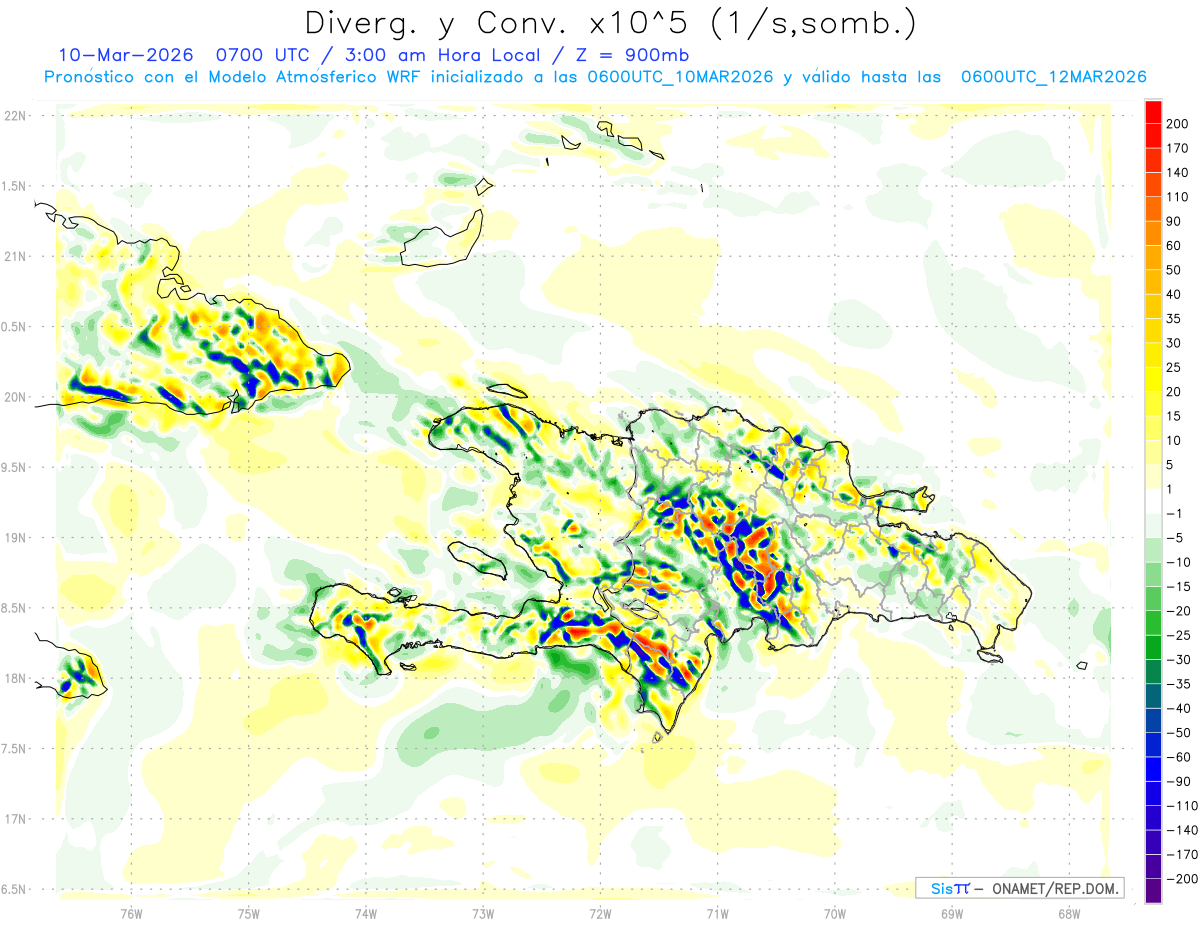Click the legend value -200 at the bottom

point(1180,879)
